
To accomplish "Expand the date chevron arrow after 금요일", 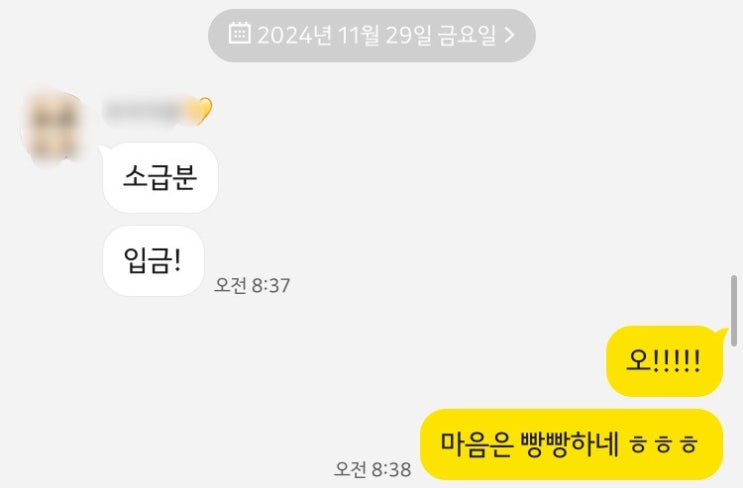I will (509, 35).
